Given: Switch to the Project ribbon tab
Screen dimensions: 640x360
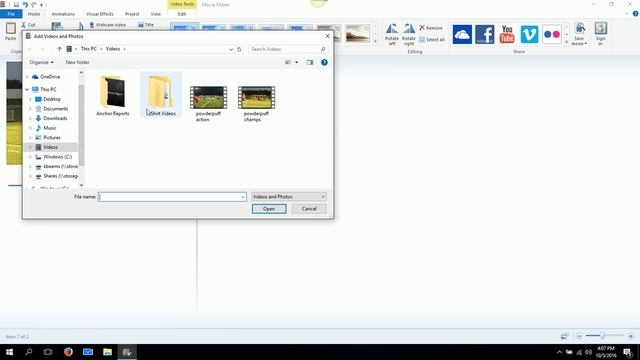Looking at the screenshot, I should point(132,14).
